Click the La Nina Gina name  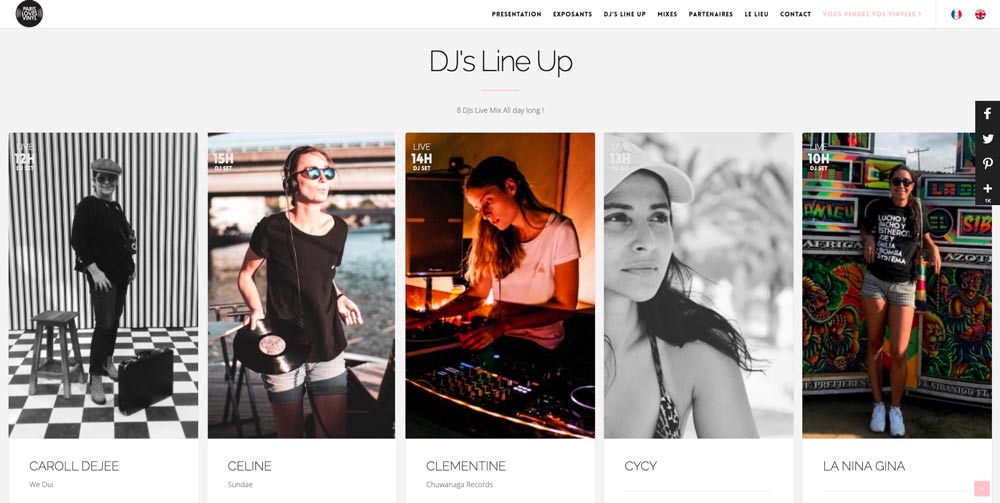click(x=864, y=466)
